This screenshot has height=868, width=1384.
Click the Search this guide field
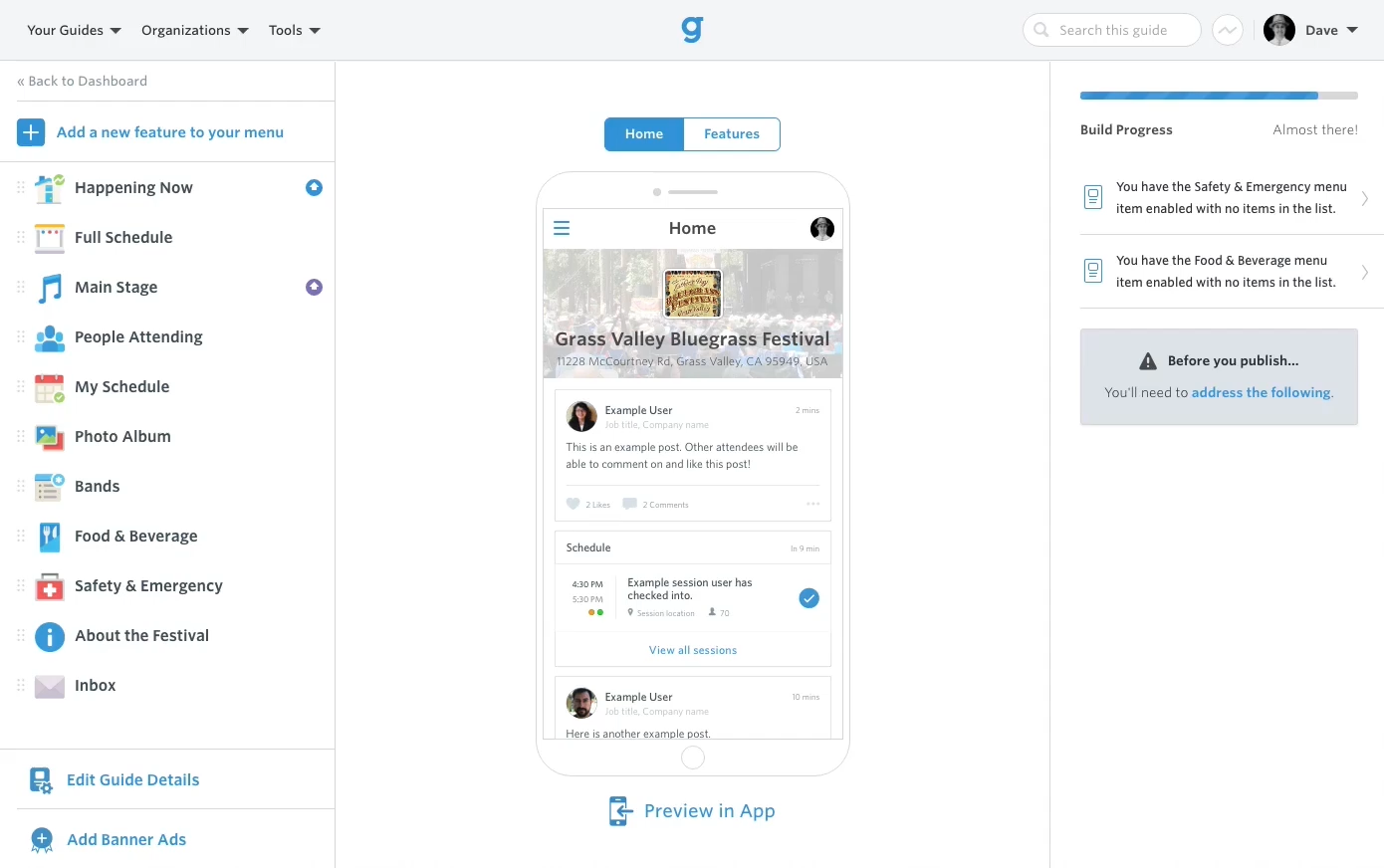point(1112,30)
